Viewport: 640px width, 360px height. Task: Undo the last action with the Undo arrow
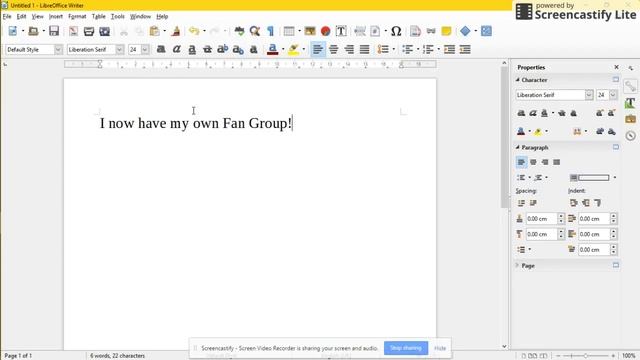click(194, 31)
